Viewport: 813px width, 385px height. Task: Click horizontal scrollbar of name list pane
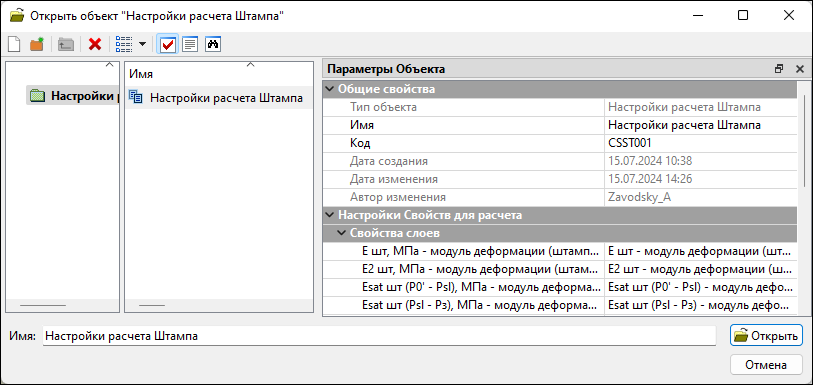tap(151, 306)
